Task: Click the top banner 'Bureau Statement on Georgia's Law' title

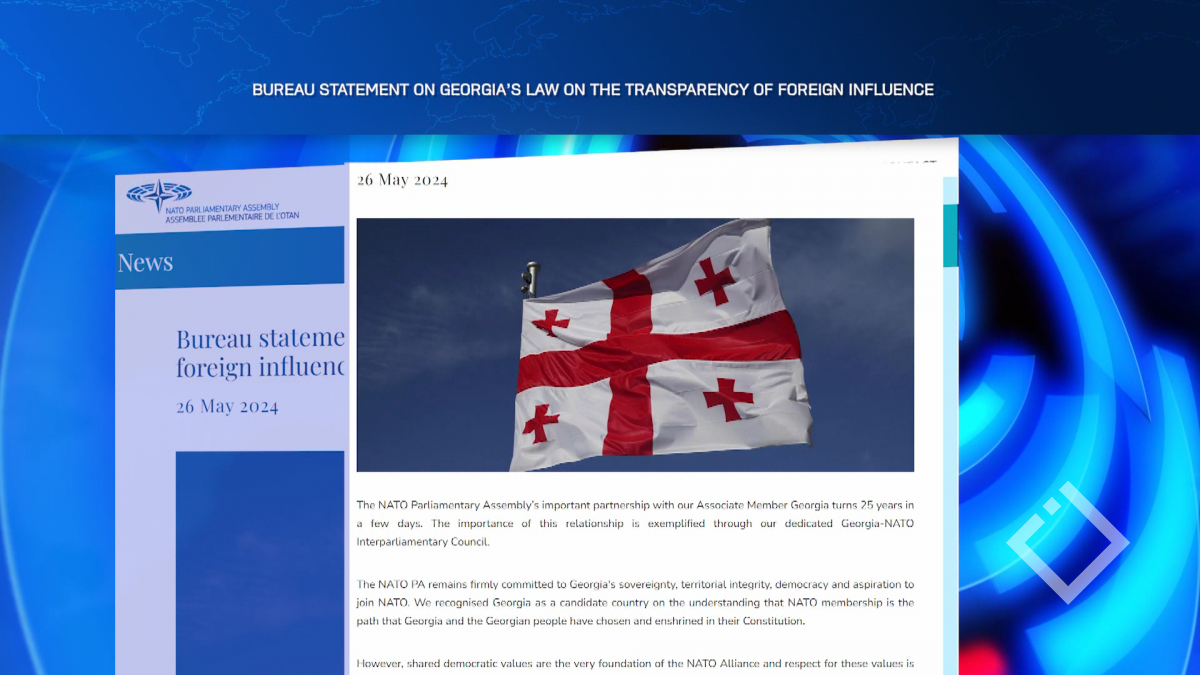Action: pyautogui.click(x=593, y=90)
